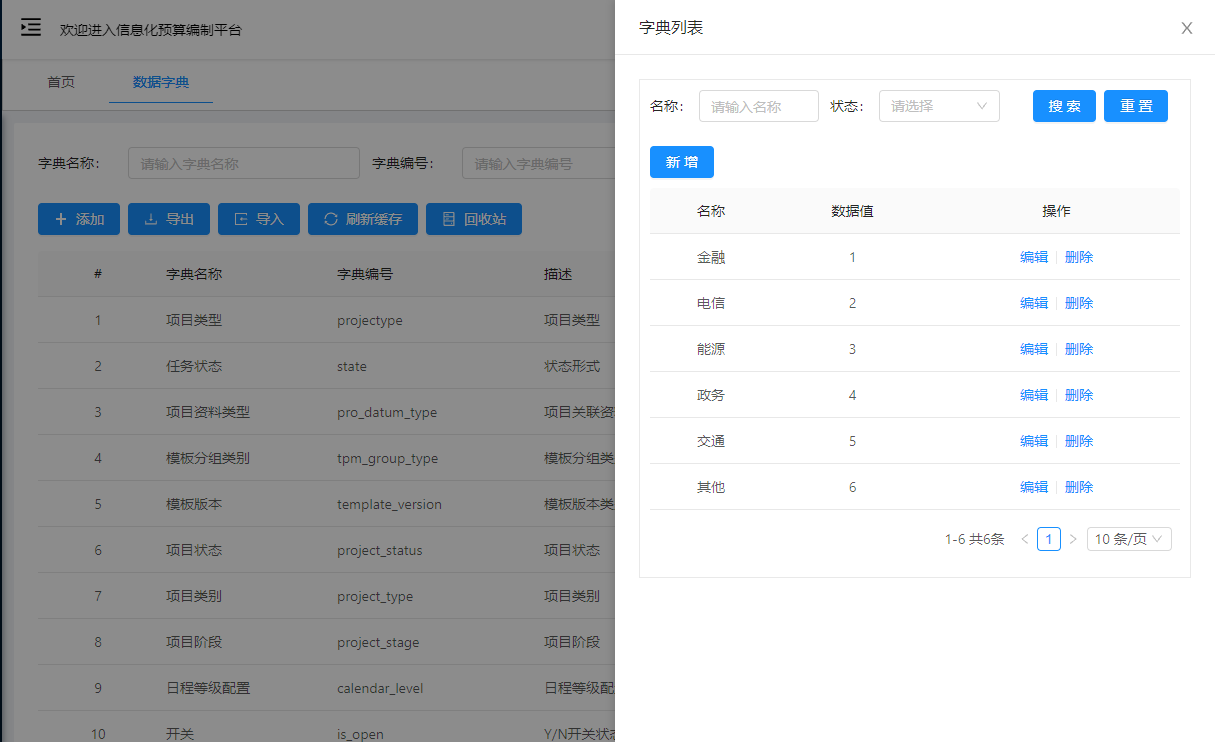Image resolution: width=1215 pixels, height=742 pixels.
Task: Go to previous page arrow
Action: click(x=1025, y=539)
